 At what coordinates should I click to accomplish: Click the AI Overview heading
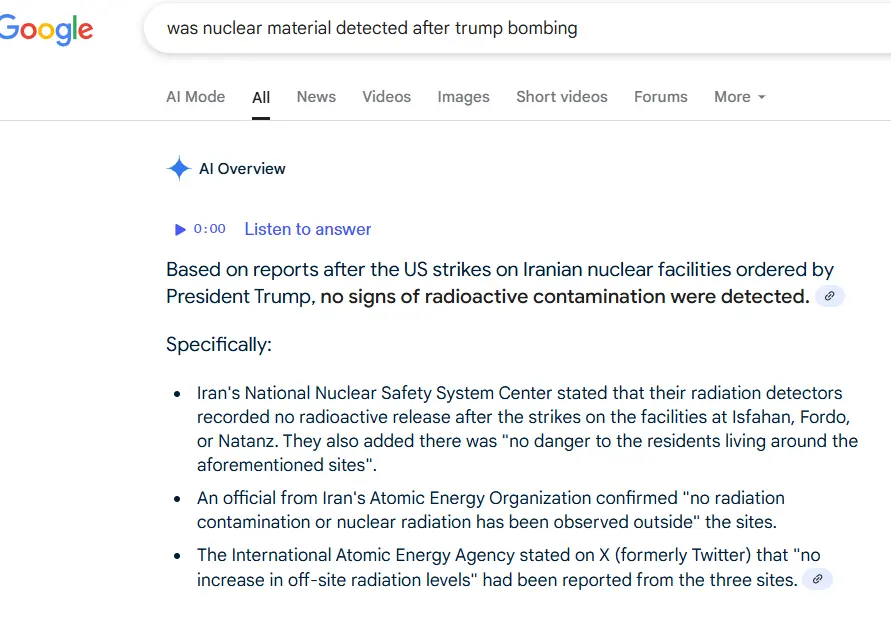coord(242,169)
